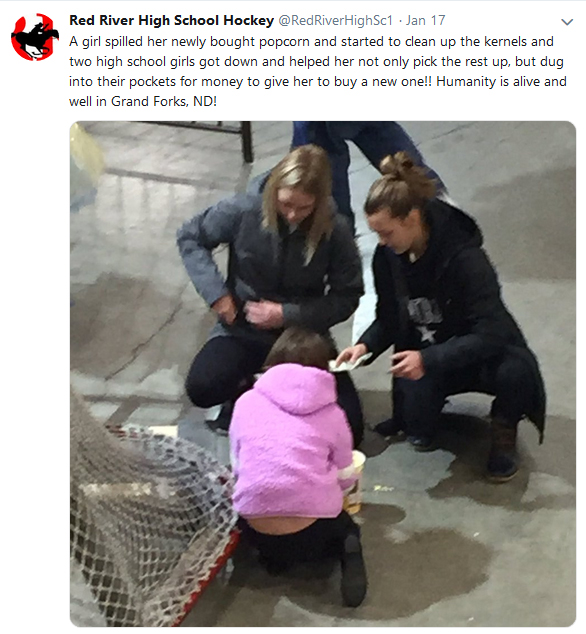Screen dimensions: 586x634
Task: Click the dollar bills being handed over
Action: click(349, 363)
